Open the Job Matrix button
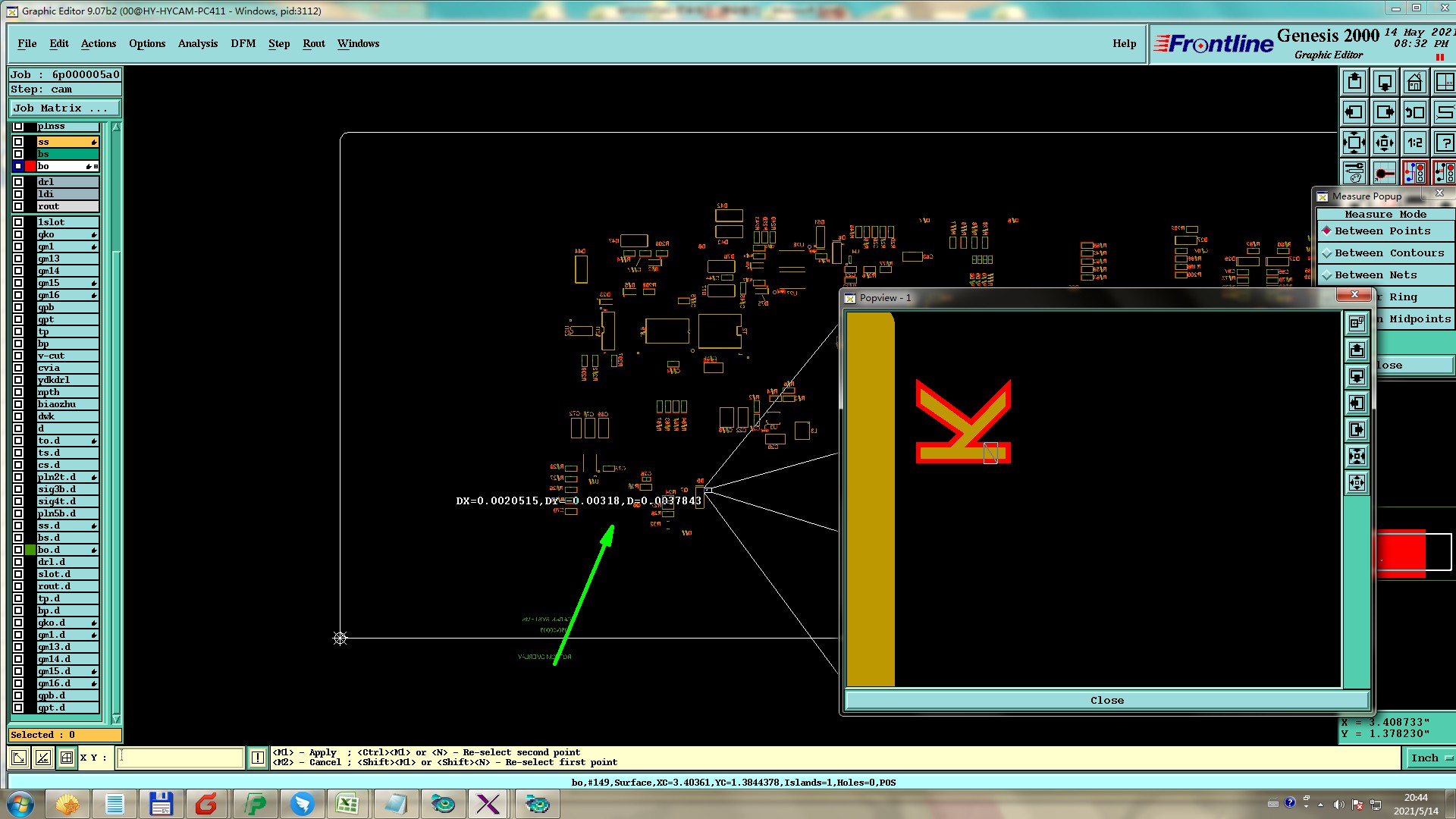Viewport: 1456px width, 819px height. [x=64, y=108]
